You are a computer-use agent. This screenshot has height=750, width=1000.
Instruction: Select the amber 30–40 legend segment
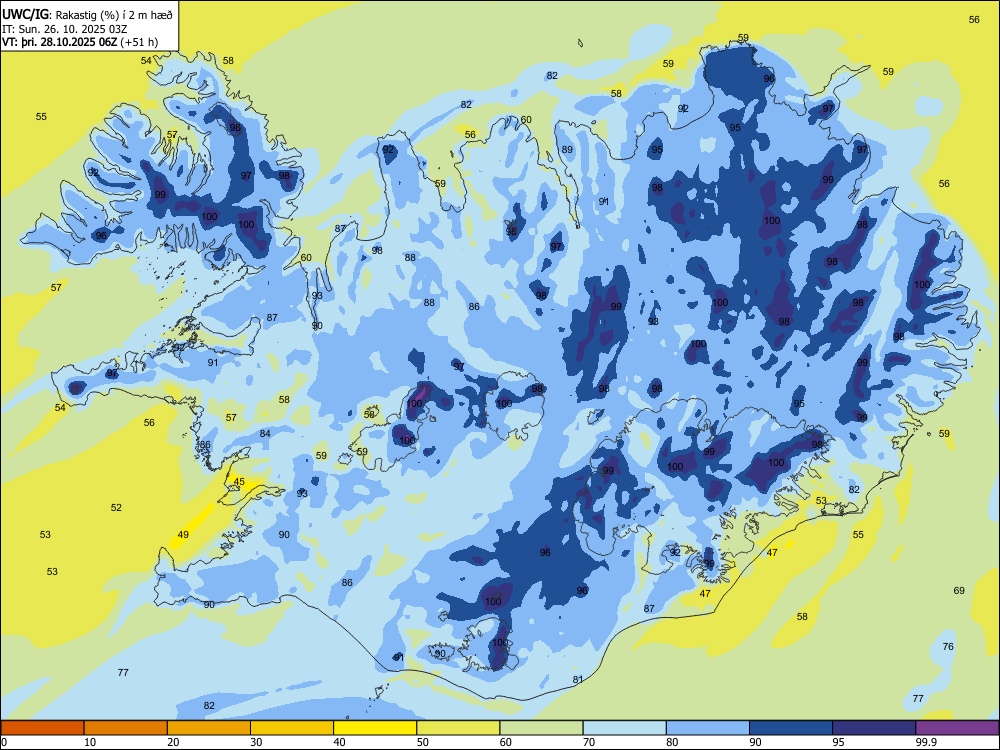click(292, 728)
